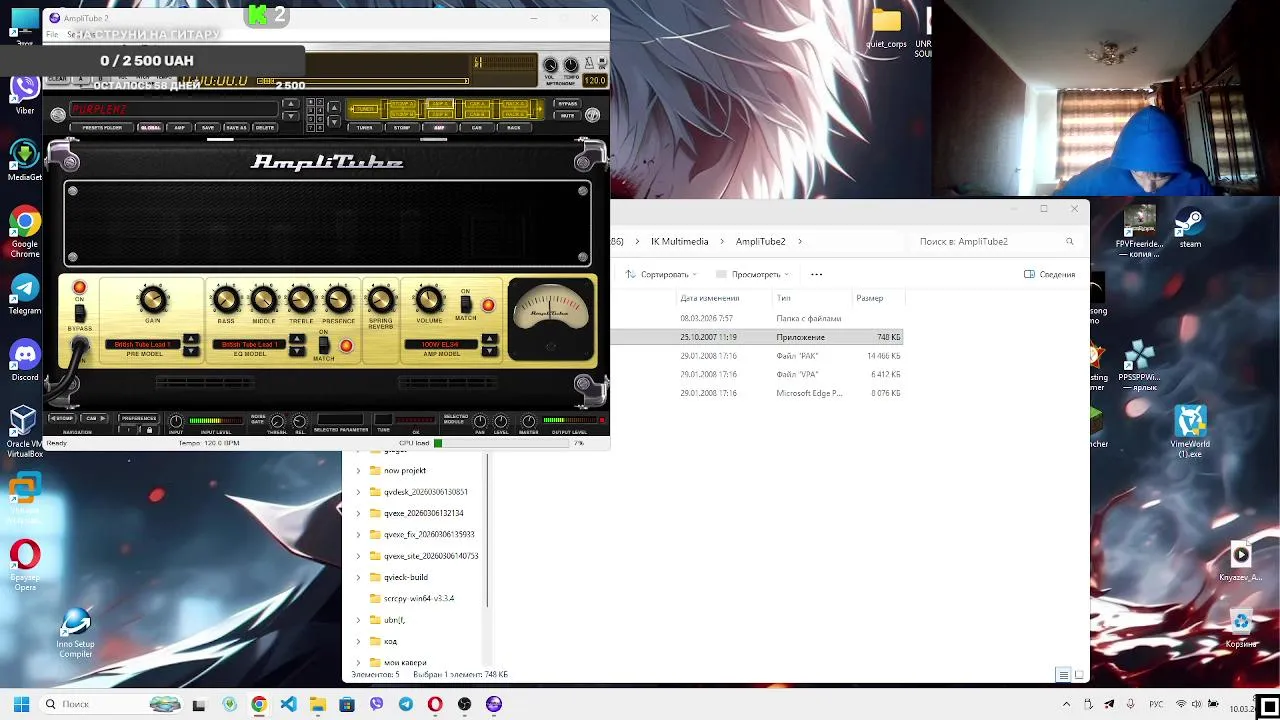Click the preset up arrow beside PURPLEHZ

pos(291,104)
